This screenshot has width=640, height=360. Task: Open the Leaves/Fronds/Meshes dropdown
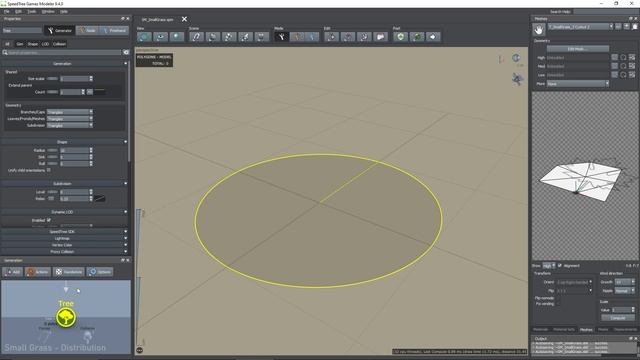coord(70,119)
